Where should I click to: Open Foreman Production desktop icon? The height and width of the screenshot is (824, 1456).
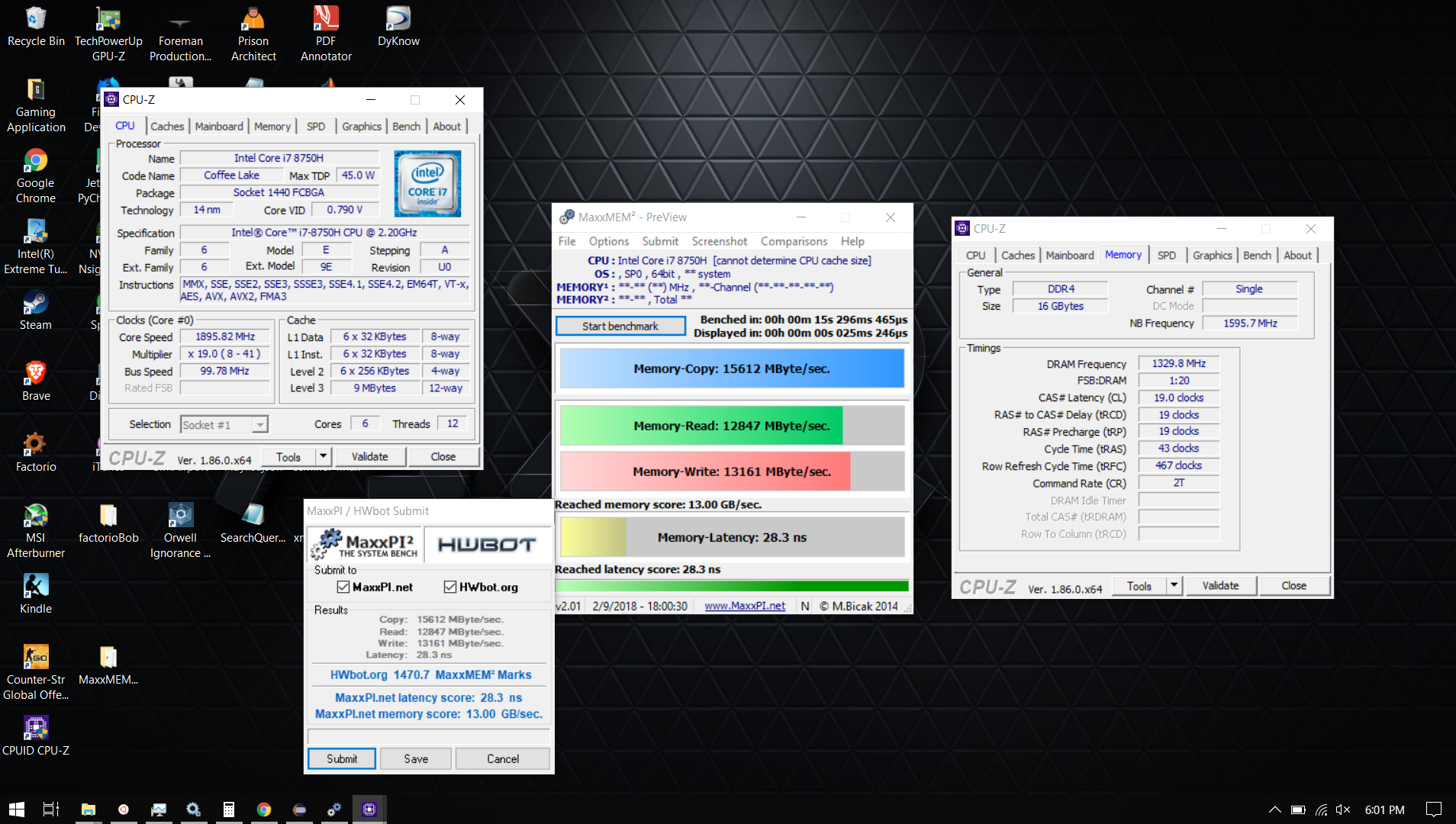click(181, 34)
